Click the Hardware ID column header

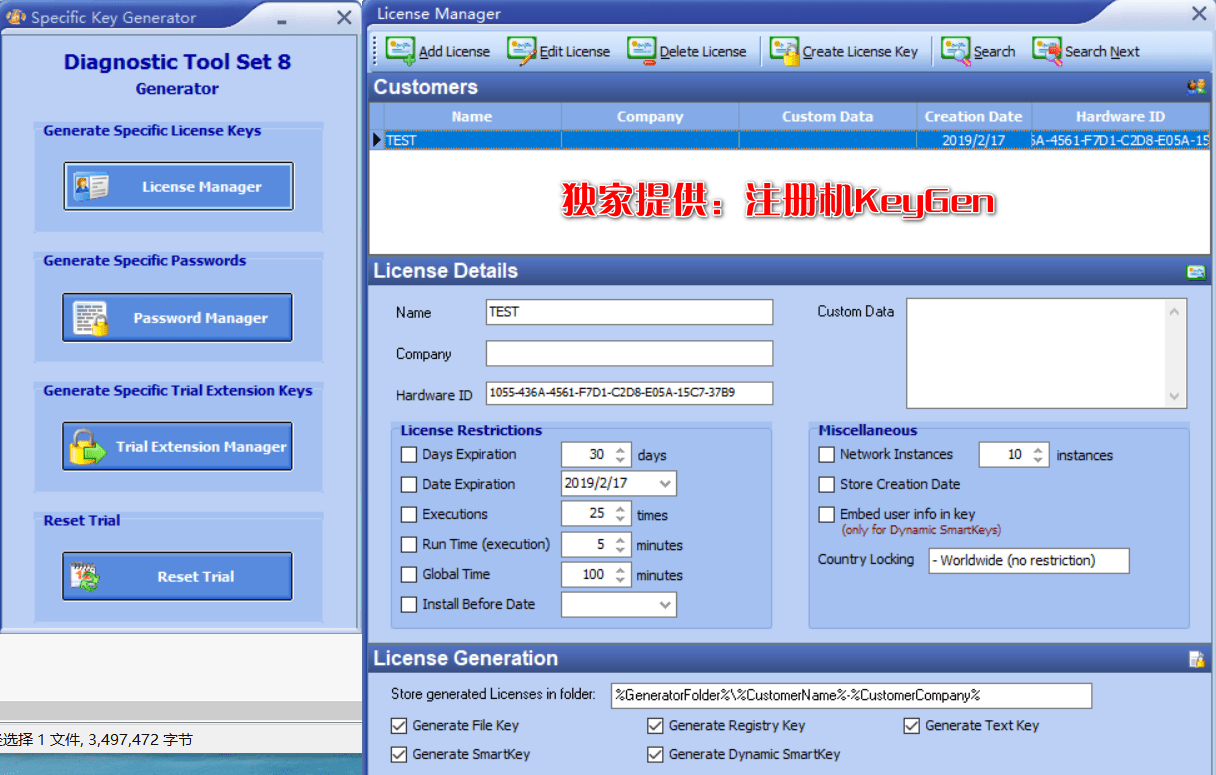(x=1120, y=117)
